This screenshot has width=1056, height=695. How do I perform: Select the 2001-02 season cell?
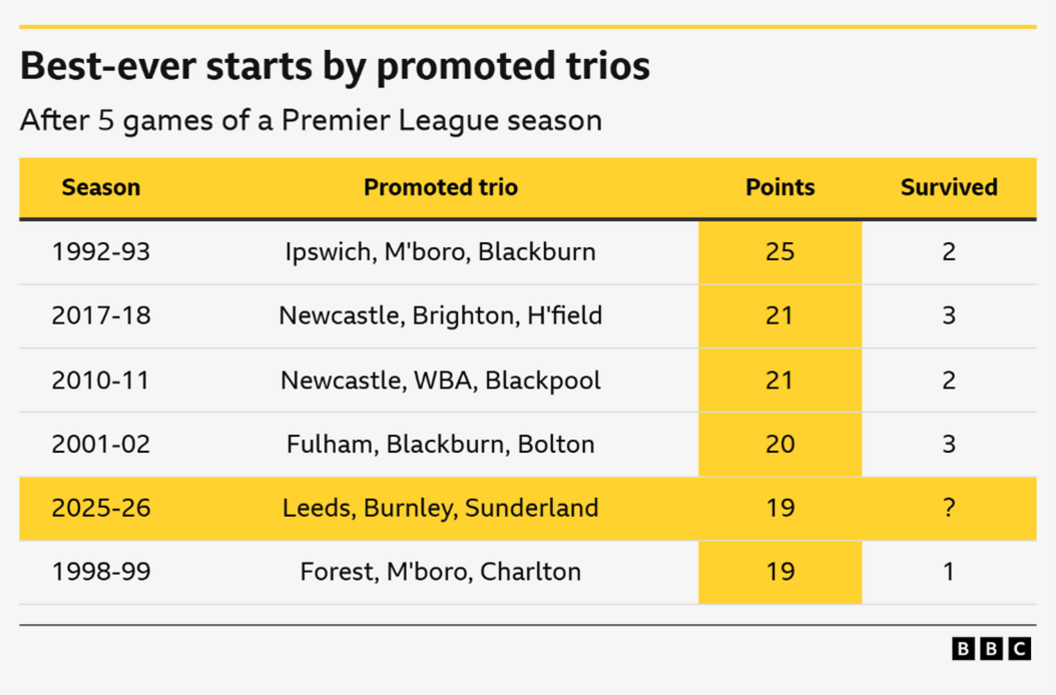click(101, 444)
